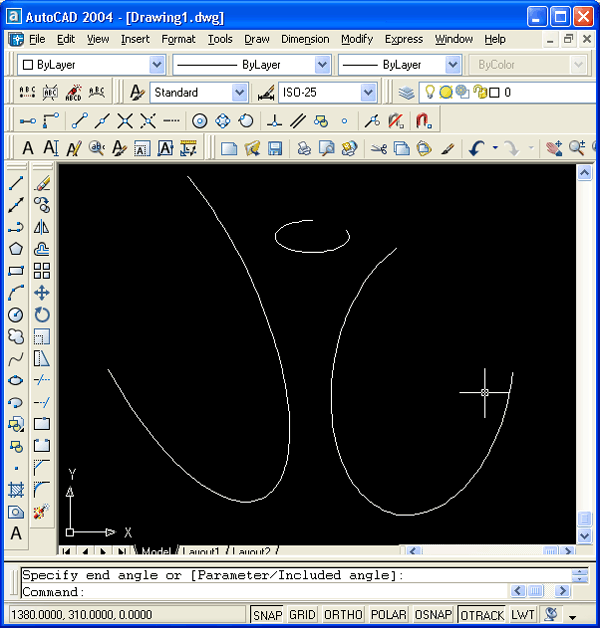Toggle OSNAP object snap button

pyautogui.click(x=433, y=615)
